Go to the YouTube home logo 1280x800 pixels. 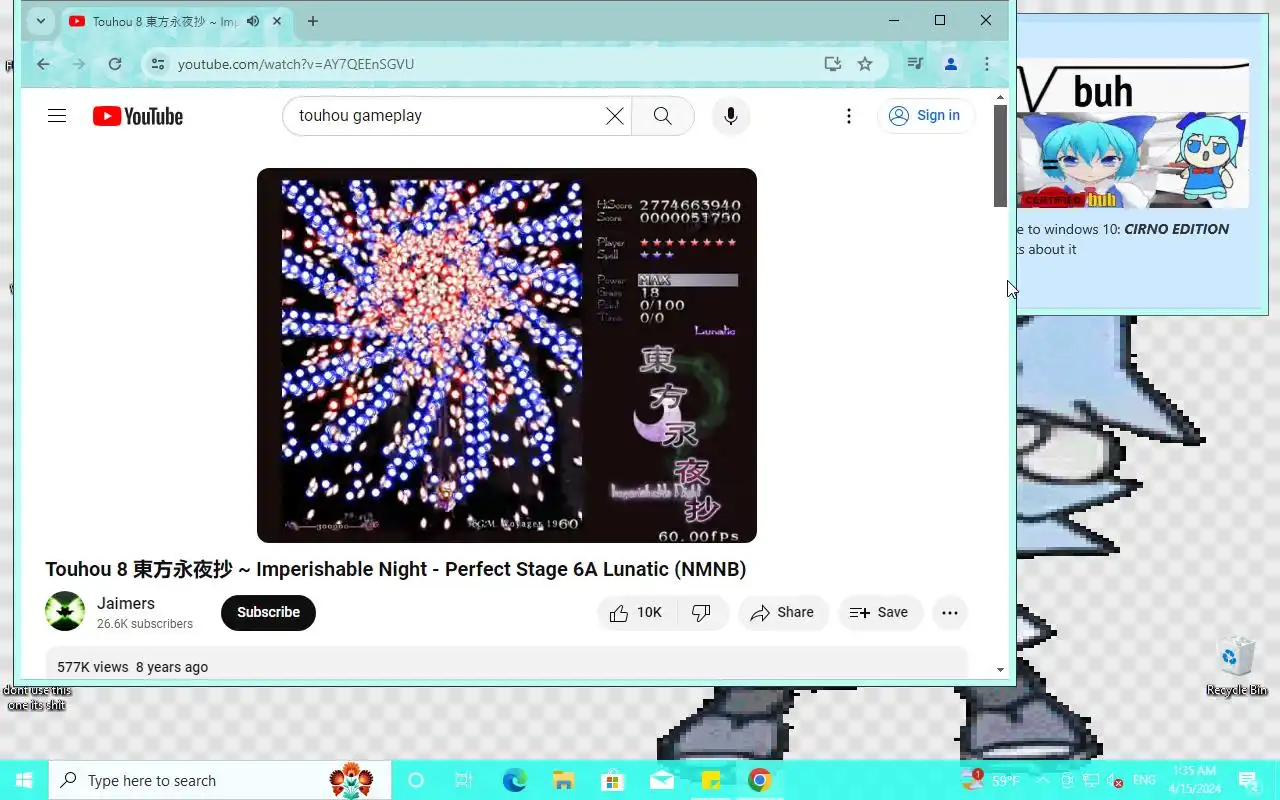tap(138, 116)
